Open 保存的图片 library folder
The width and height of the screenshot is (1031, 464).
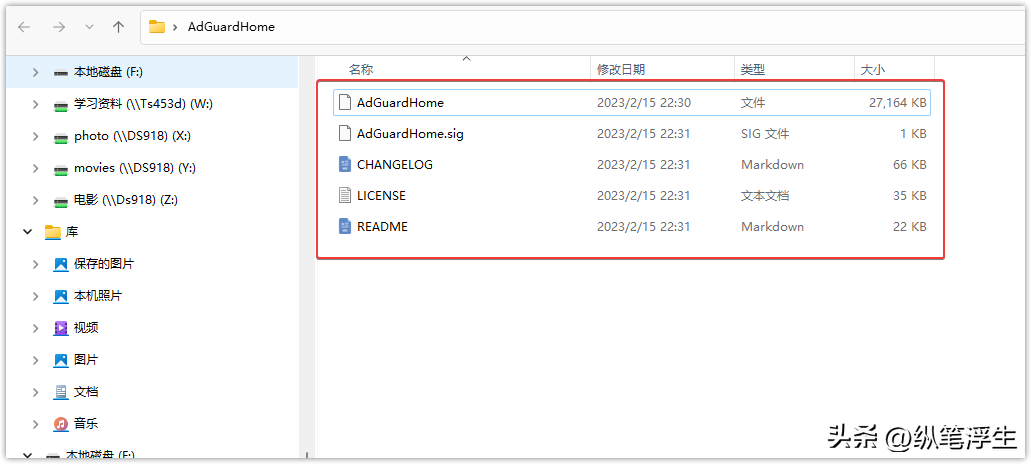(103, 264)
